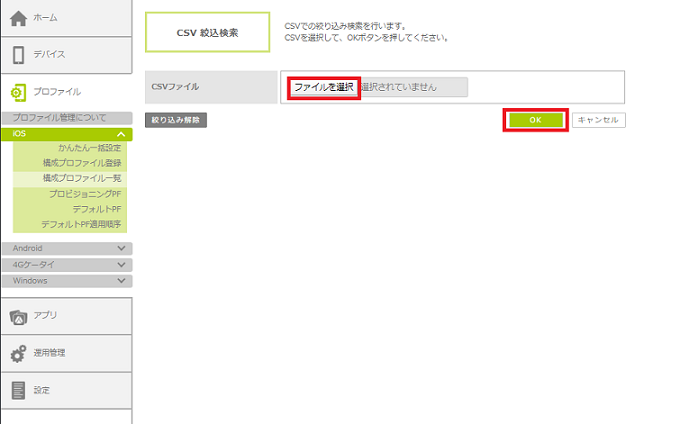Click プロファイル管理について link
This screenshot has width=680, height=424.
(x=59, y=118)
